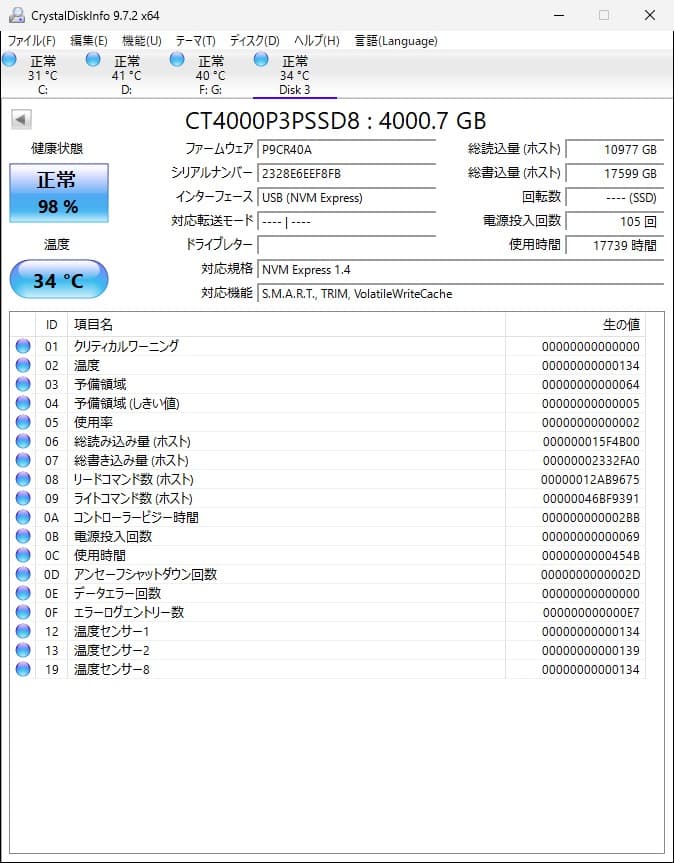Screen dimensions: 674x863
Task: Click status orb for 使用率 row
Action: (23, 422)
